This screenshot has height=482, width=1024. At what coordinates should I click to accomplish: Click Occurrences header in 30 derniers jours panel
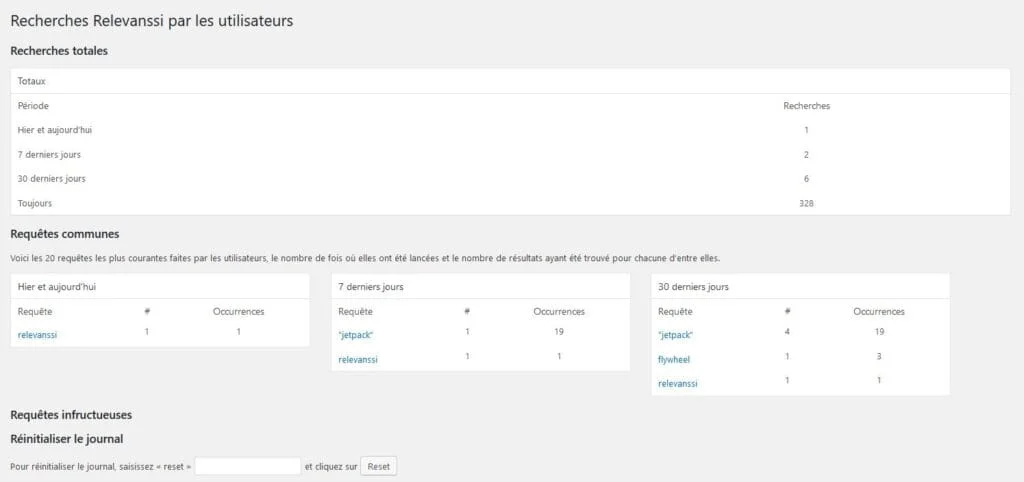[878, 311]
